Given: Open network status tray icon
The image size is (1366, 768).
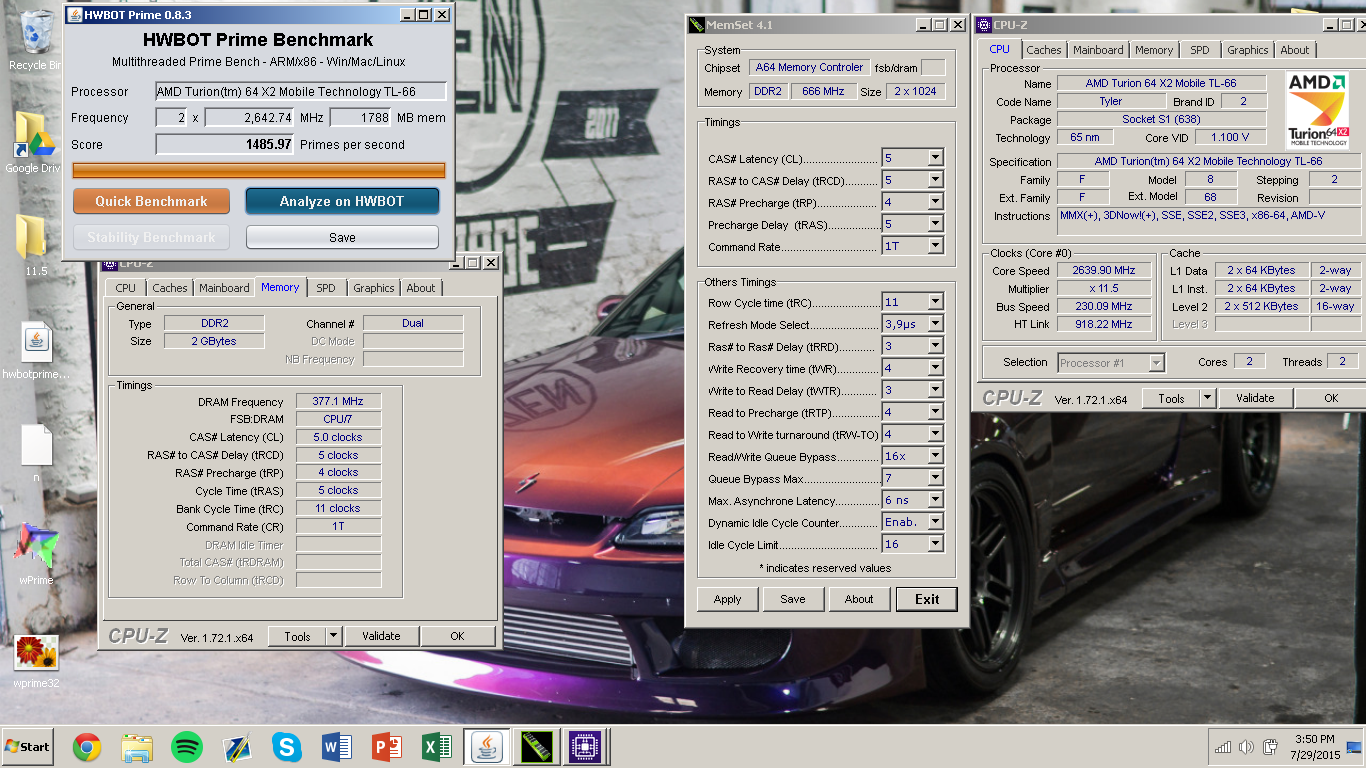Looking at the screenshot, I should pyautogui.click(x=1222, y=747).
